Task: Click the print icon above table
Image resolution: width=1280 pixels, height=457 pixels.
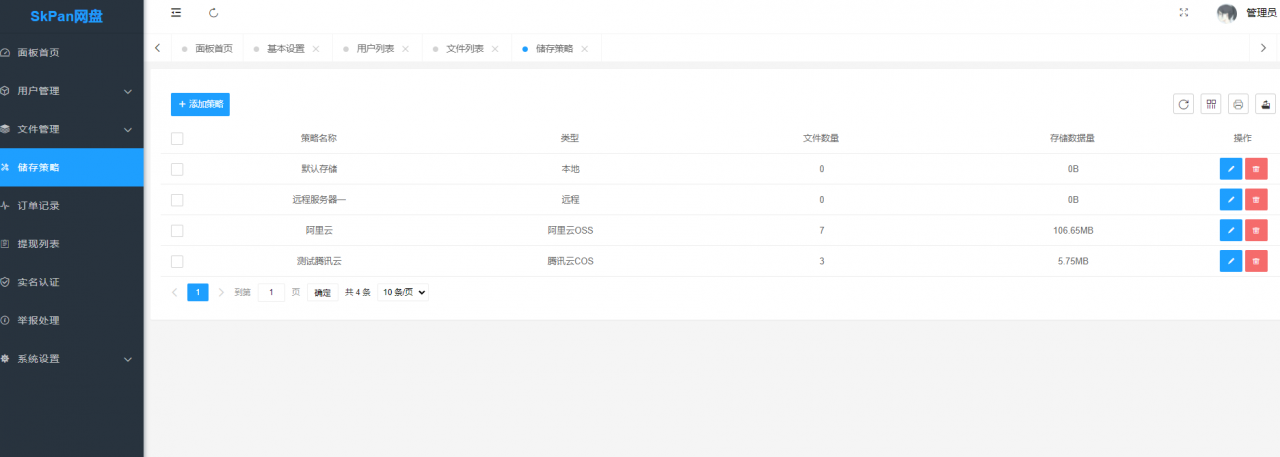Action: point(1238,104)
